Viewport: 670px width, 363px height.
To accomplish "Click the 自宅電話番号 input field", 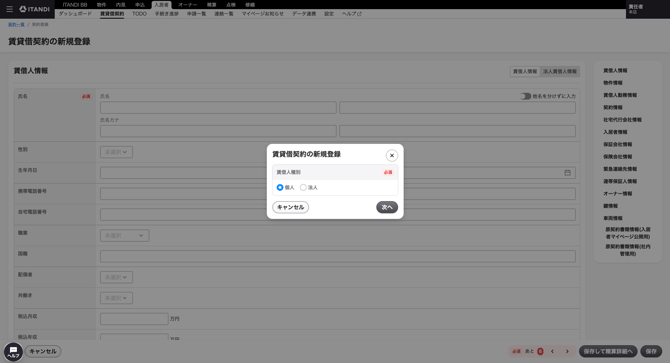I will [x=338, y=214].
